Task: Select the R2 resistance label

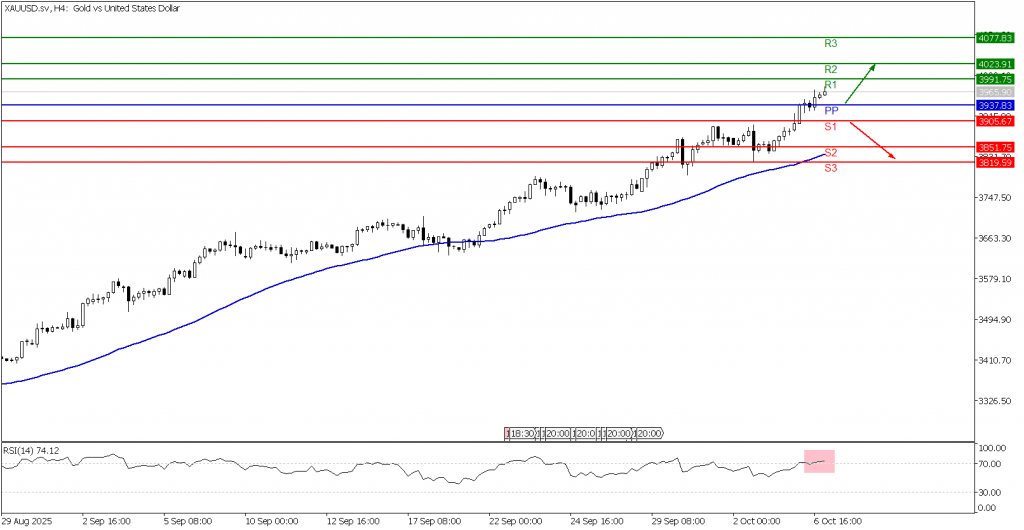Action: (830, 69)
